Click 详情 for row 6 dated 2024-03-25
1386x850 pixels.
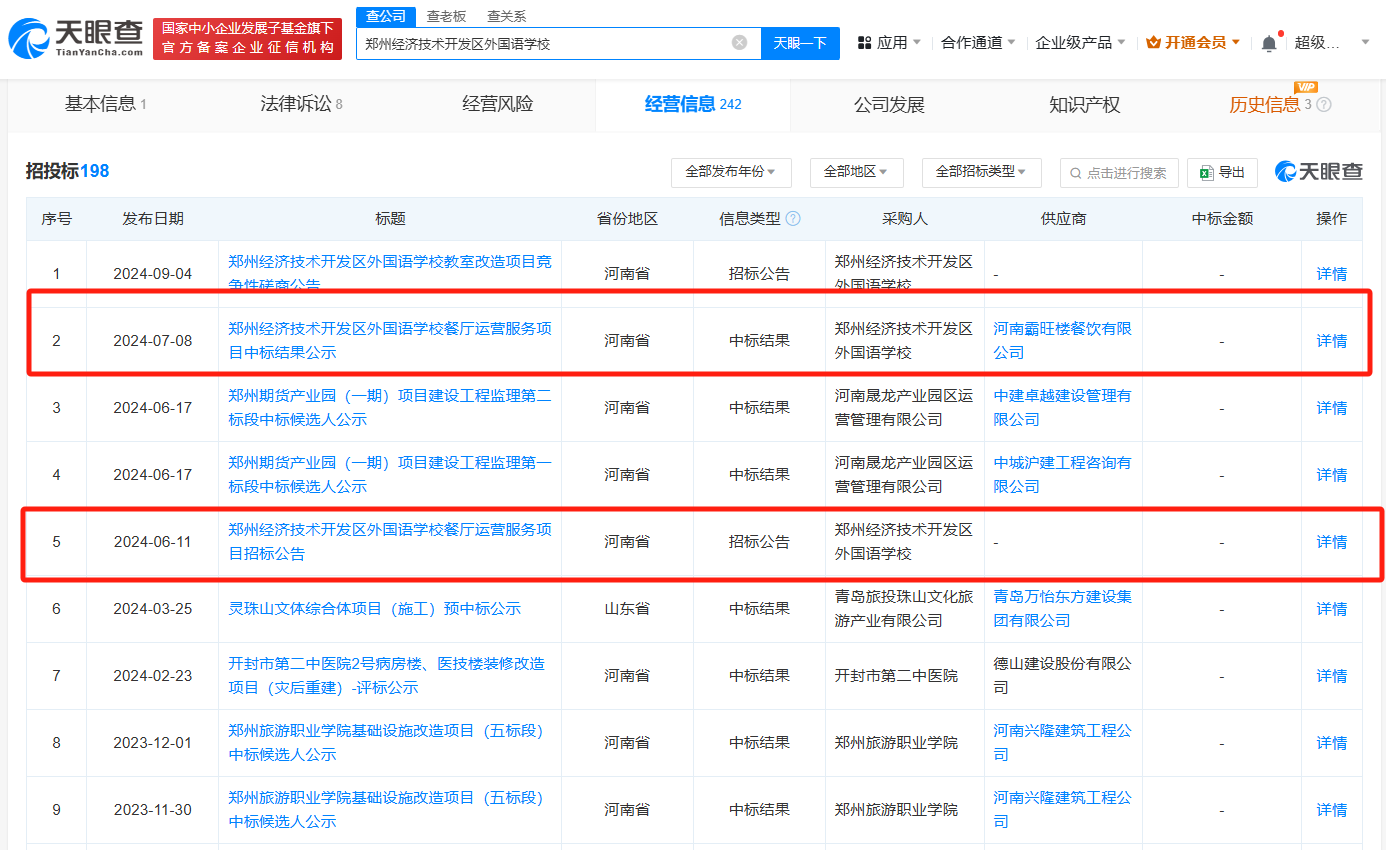pyautogui.click(x=1331, y=608)
